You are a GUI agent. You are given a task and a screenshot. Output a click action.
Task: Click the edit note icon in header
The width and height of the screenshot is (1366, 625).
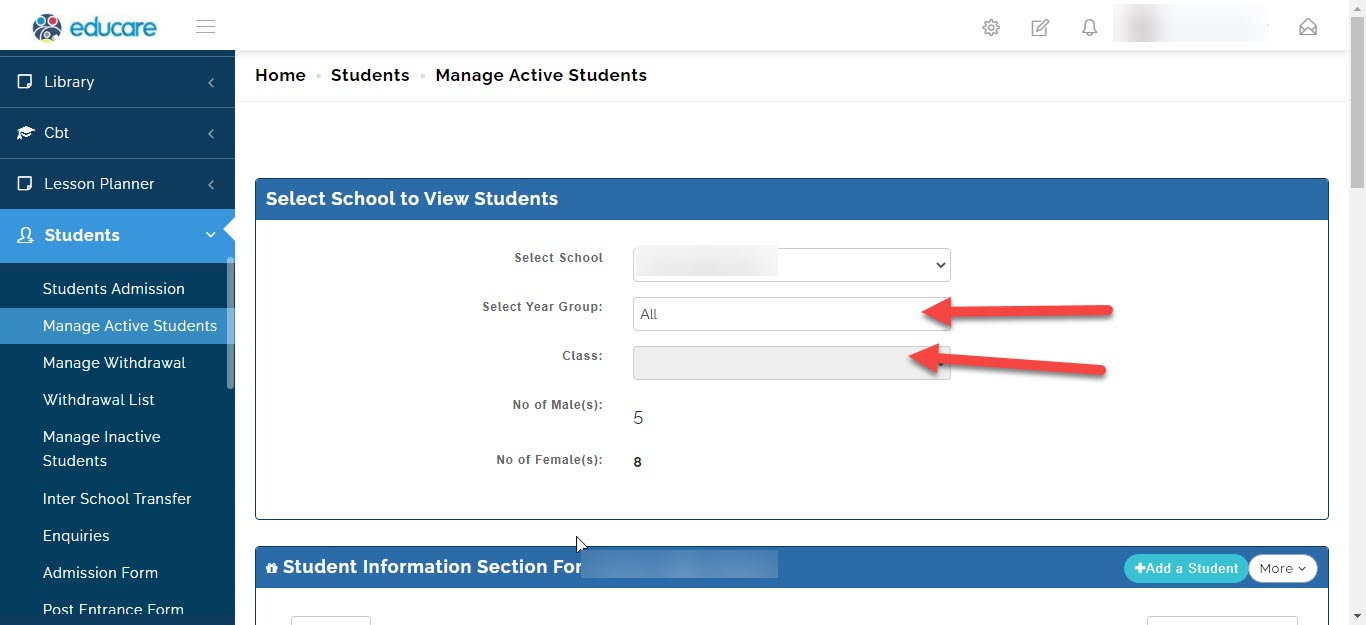click(x=1040, y=28)
